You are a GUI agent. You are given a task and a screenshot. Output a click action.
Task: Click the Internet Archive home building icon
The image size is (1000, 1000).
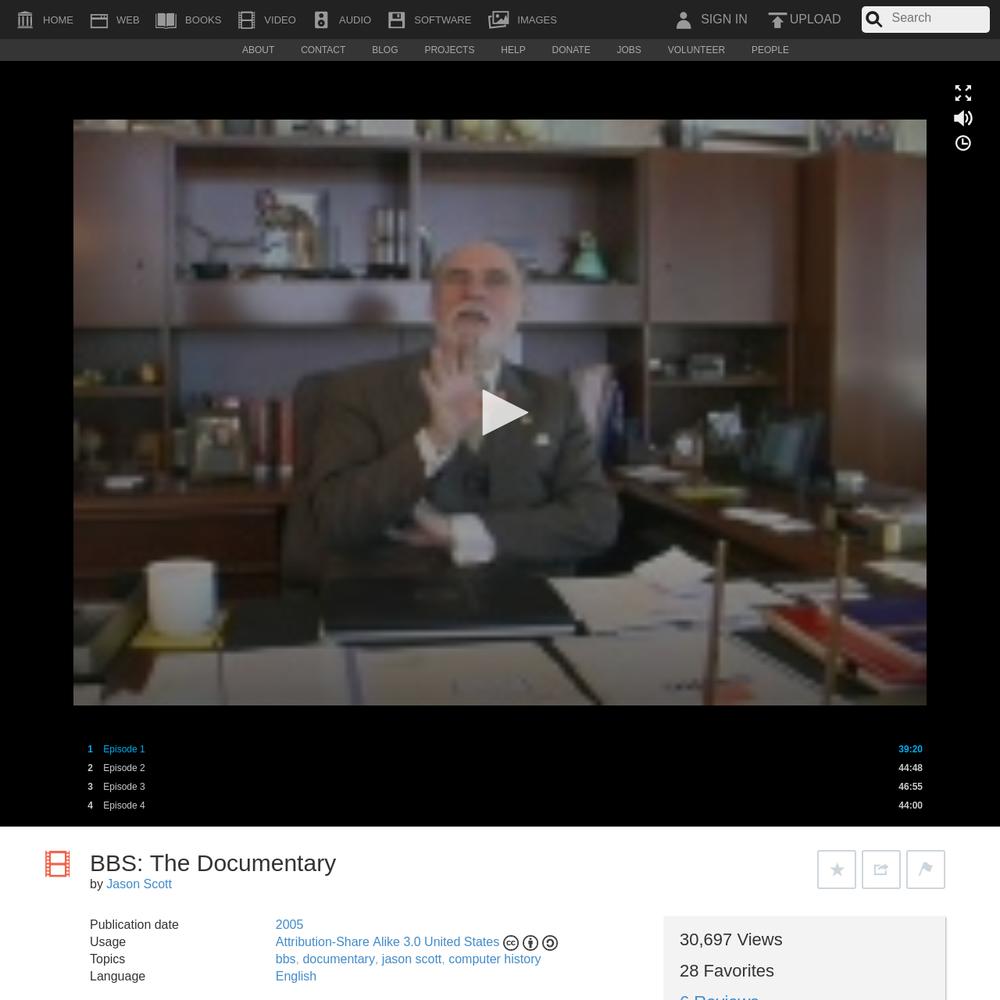pyautogui.click(x=25, y=20)
